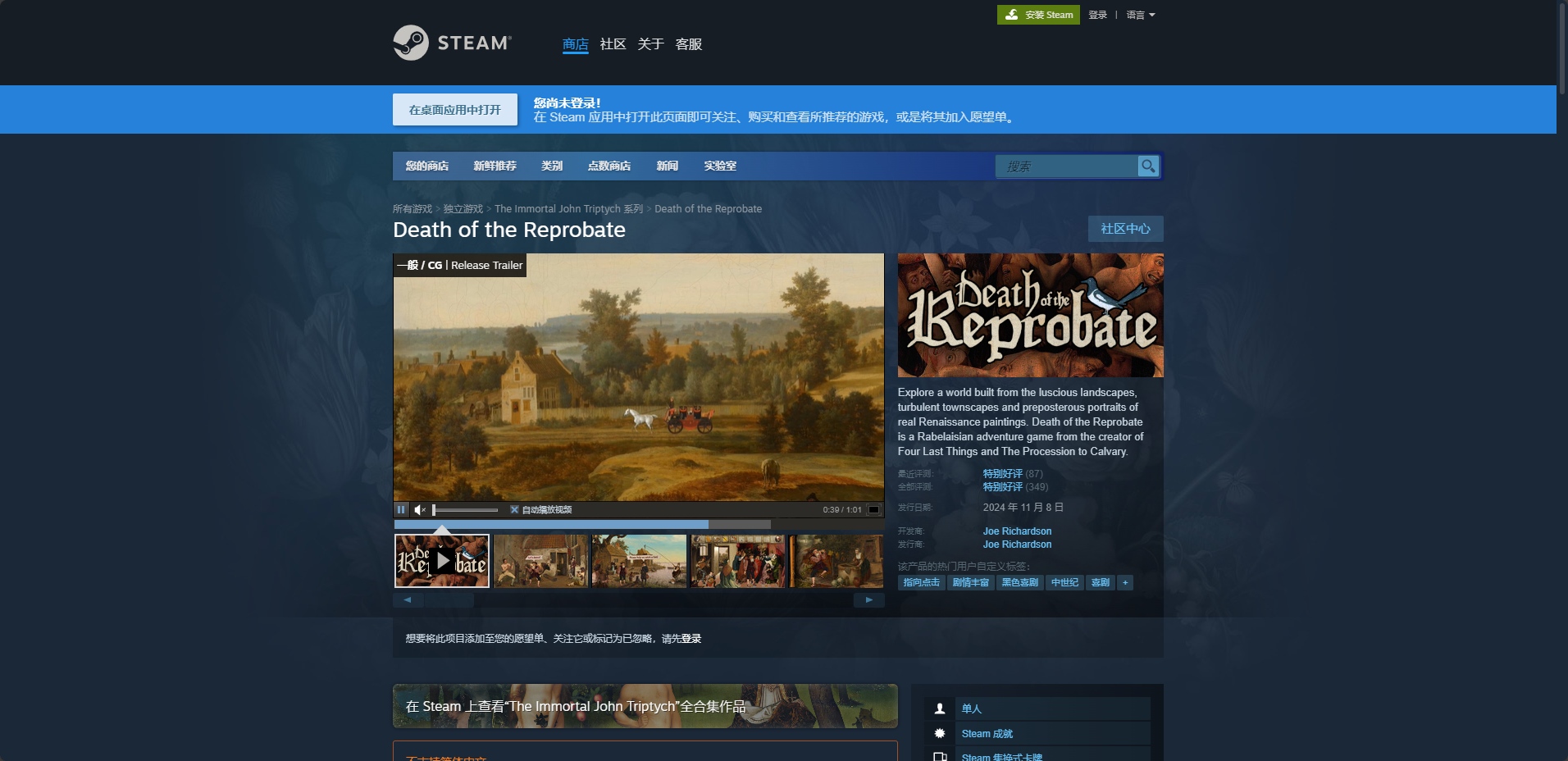Viewport: 1568px width, 761px height.
Task: Open The Immortal John Triptych collection banner
Action: pyautogui.click(x=645, y=706)
